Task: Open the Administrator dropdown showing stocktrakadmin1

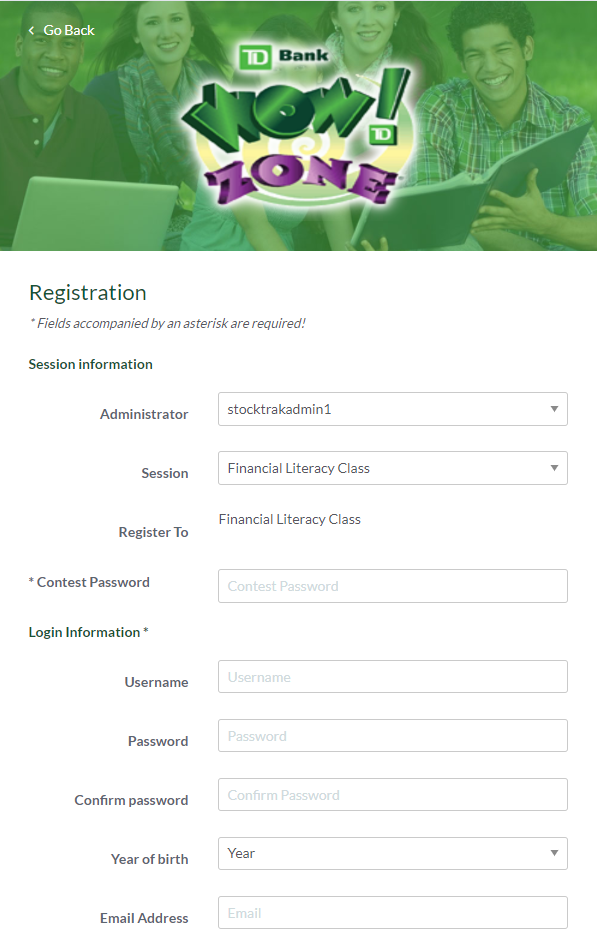Action: (393, 409)
